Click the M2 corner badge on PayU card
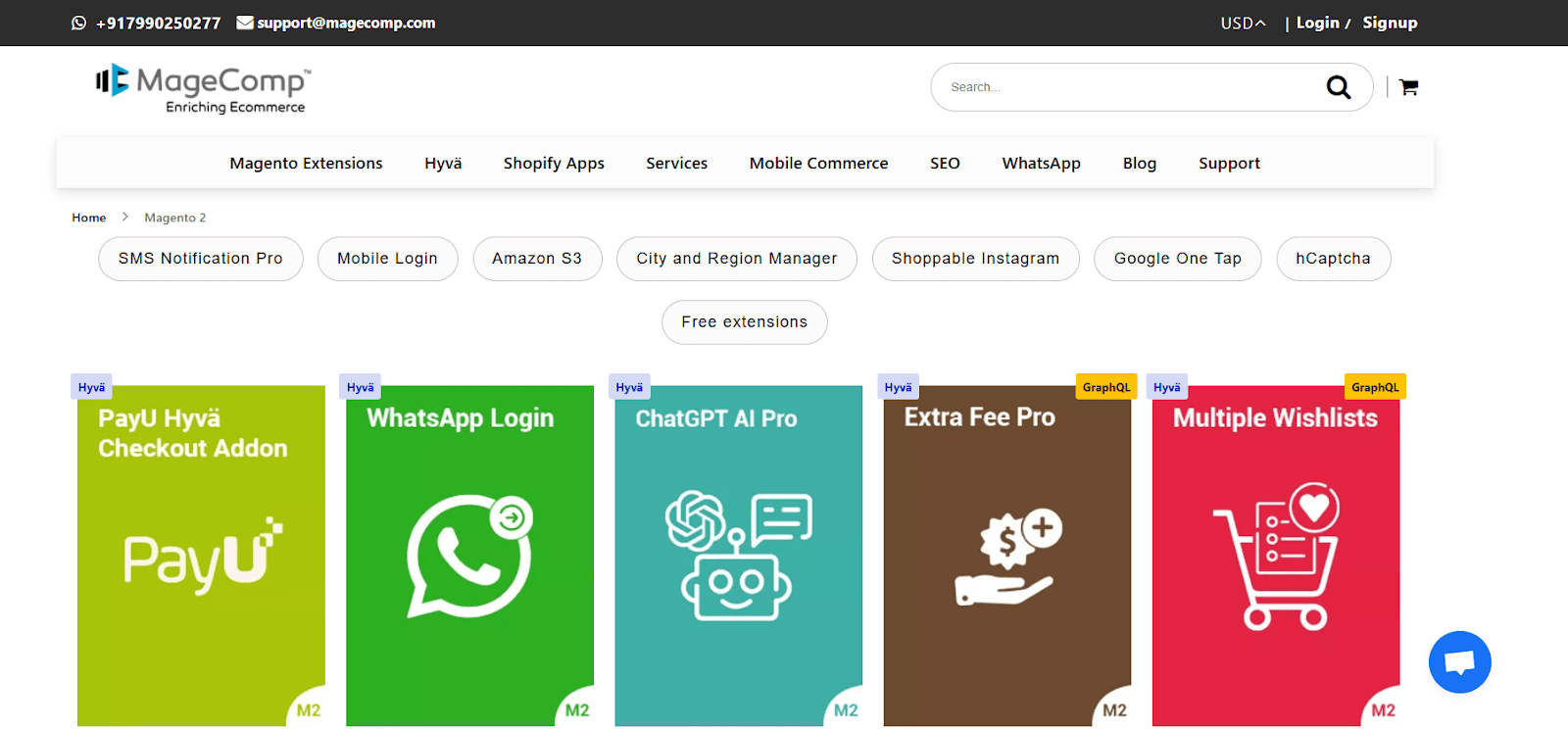The image size is (1568, 730). click(309, 710)
